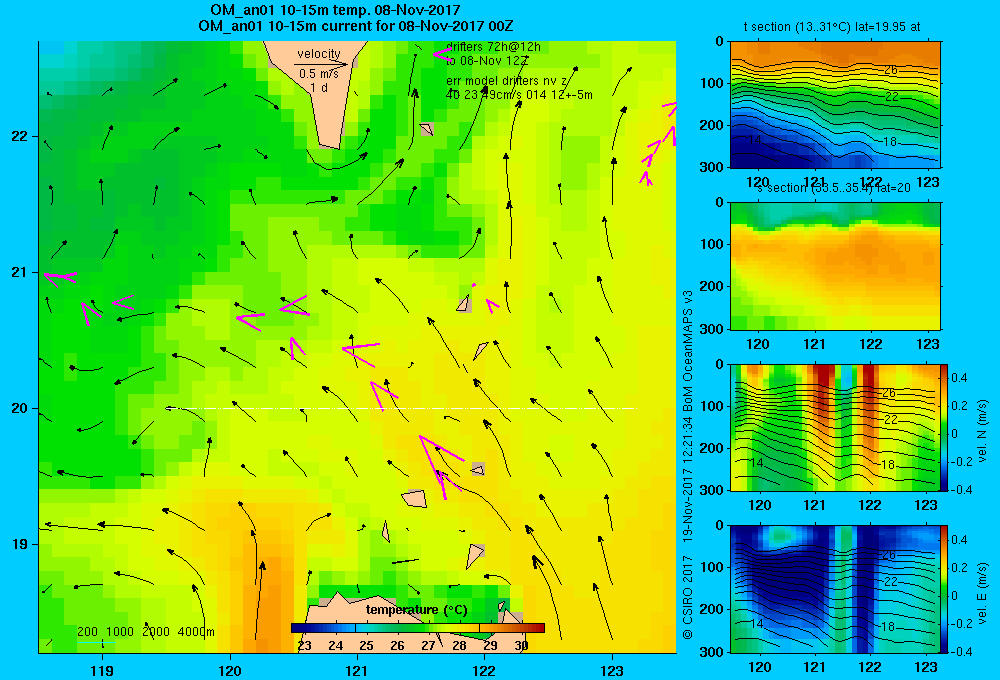Click the temperature colorbar on the main map
Viewport: 1000px width, 680px height.
[418, 628]
